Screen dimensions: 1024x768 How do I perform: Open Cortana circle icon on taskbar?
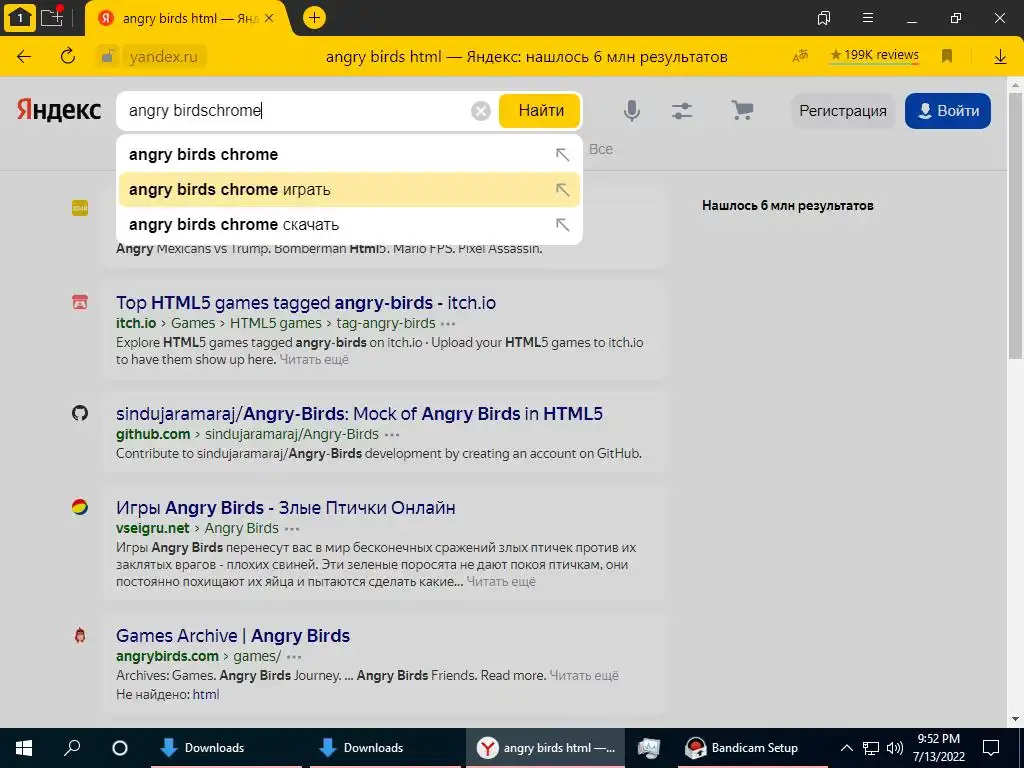[120, 748]
